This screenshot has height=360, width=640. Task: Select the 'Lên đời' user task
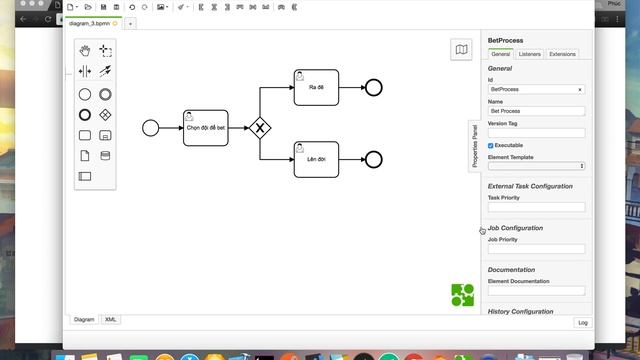pos(316,159)
